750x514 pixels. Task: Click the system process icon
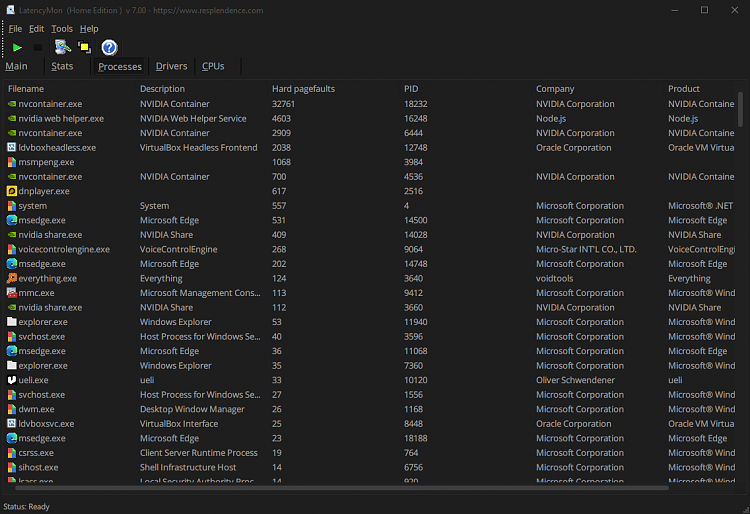[11, 206]
